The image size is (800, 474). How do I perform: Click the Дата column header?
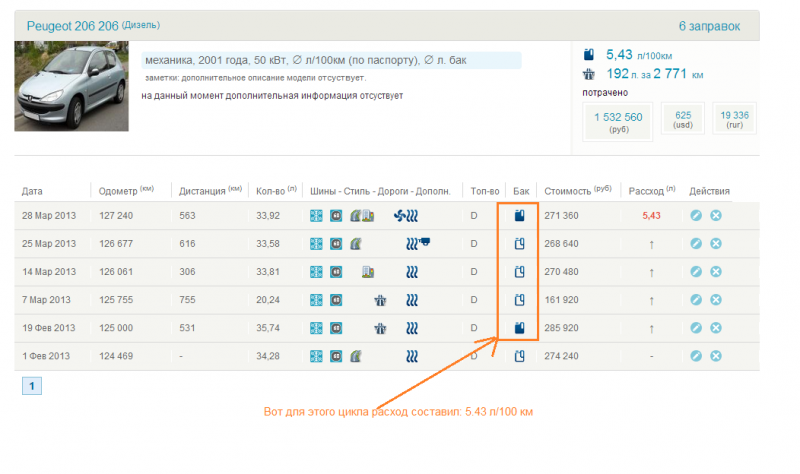32,191
